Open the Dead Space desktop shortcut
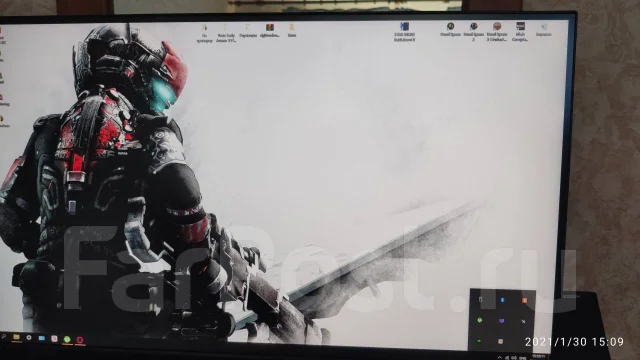This screenshot has height=360, width=640. coord(450,29)
